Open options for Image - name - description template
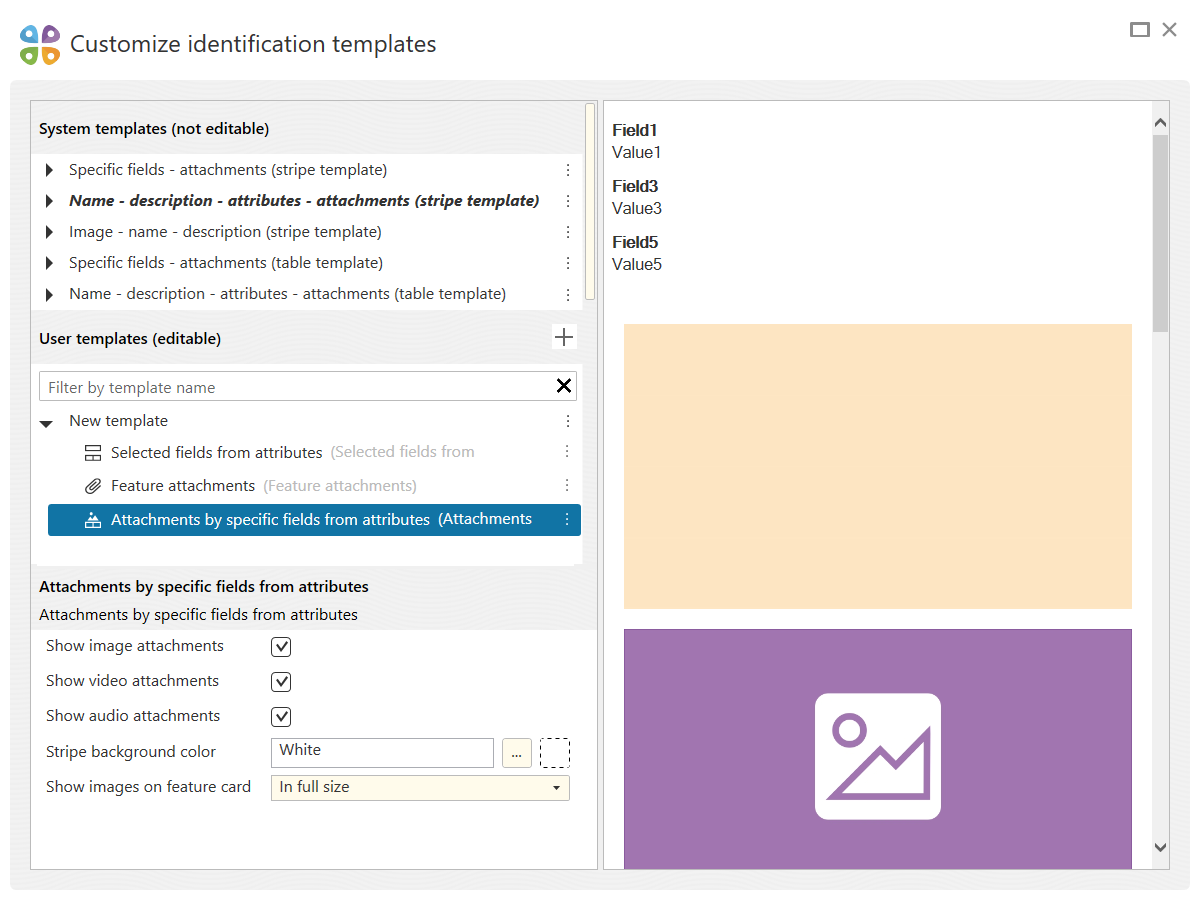The height and width of the screenshot is (900, 1200). click(568, 232)
